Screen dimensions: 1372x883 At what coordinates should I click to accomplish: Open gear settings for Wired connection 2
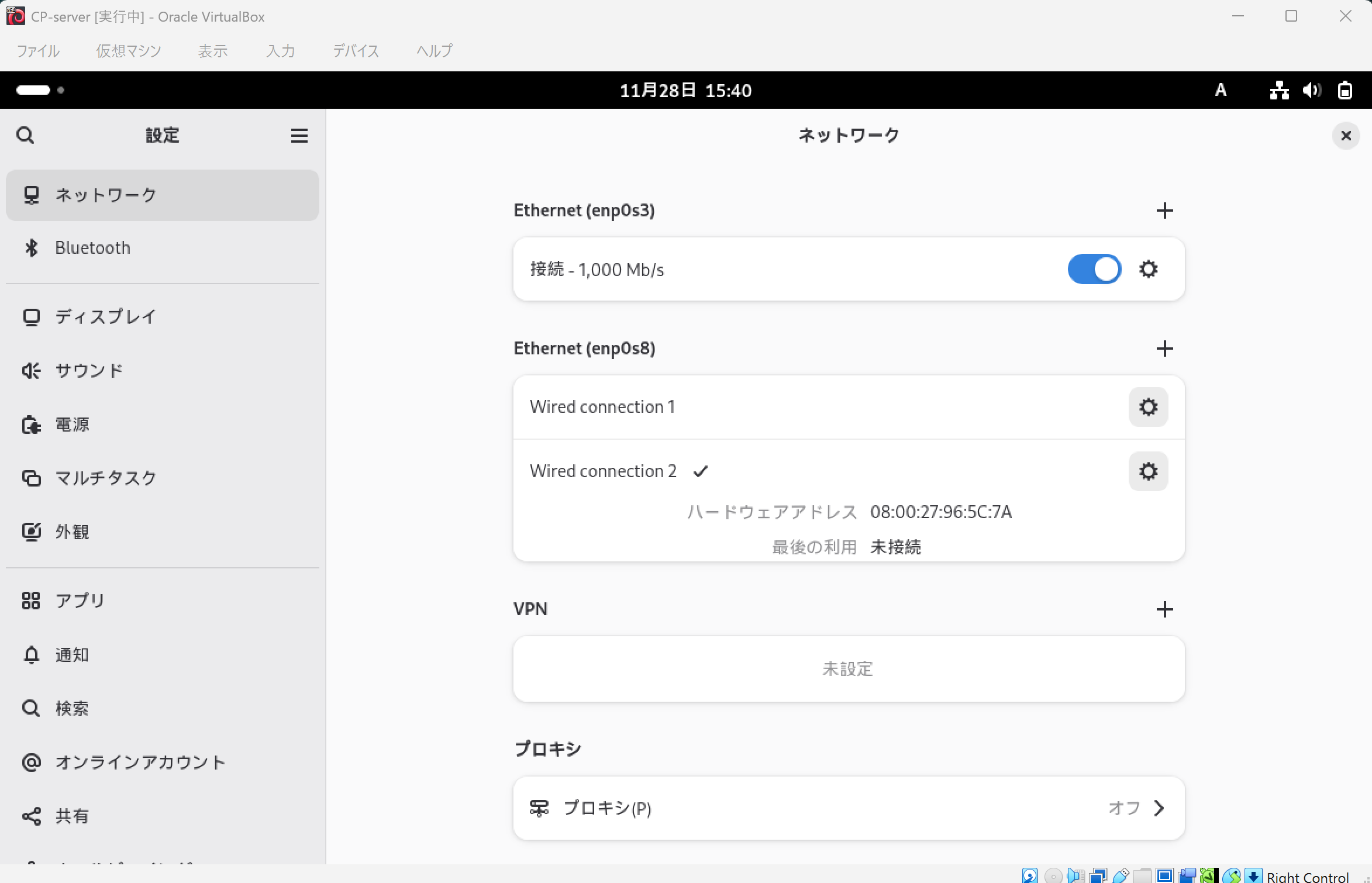1148,471
